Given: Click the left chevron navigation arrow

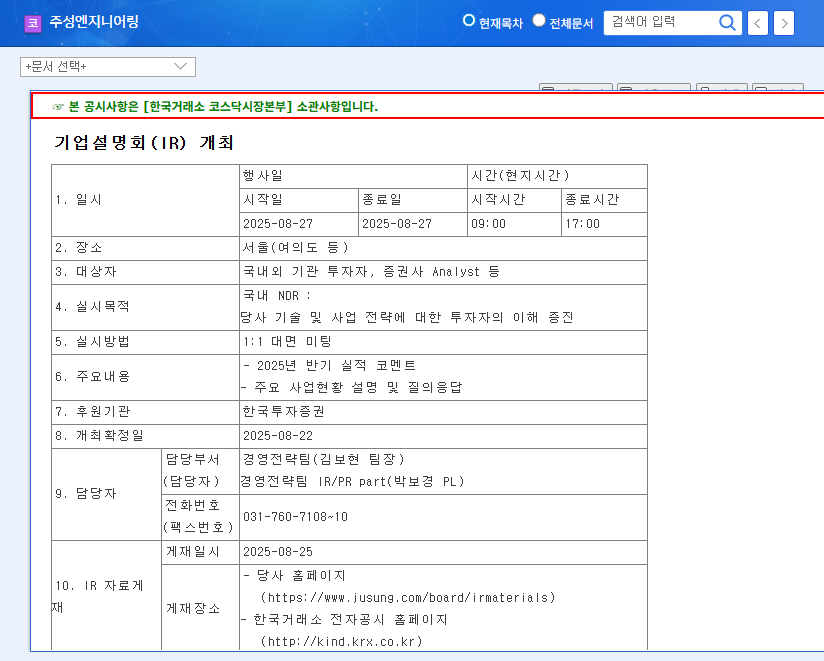Looking at the screenshot, I should tap(755, 22).
